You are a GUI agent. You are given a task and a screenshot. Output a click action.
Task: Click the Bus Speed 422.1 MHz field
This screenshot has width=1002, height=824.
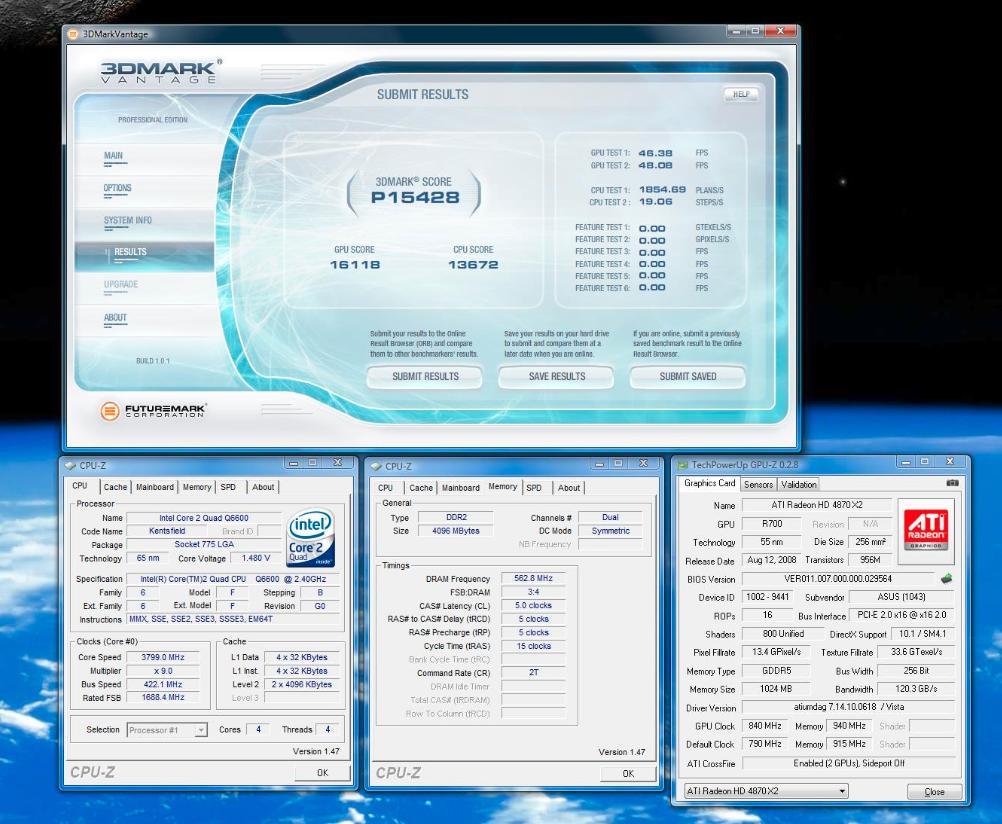click(x=163, y=684)
